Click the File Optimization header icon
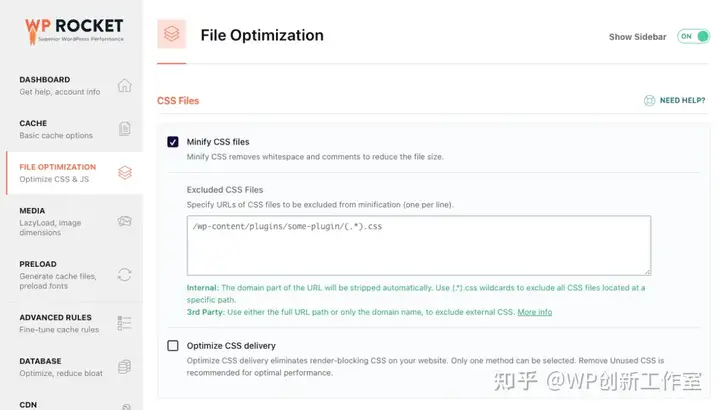The image size is (720, 410). click(x=171, y=34)
